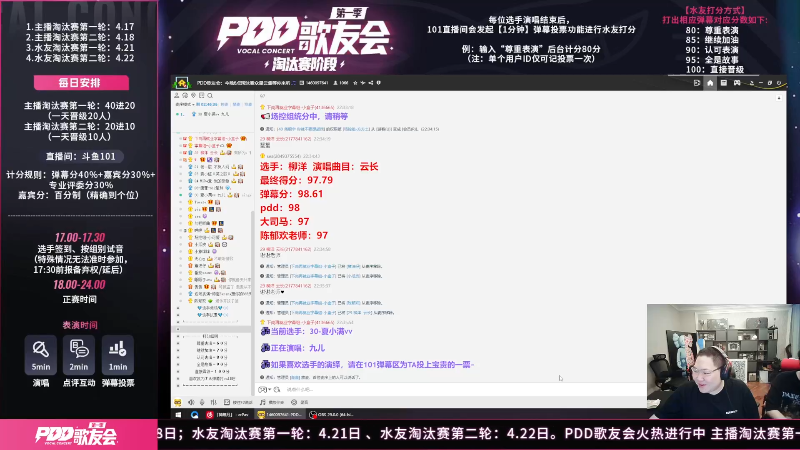800x450 pixels.
Task: Click the 当前选手：30-夏小满vv message
Action: [311, 332]
